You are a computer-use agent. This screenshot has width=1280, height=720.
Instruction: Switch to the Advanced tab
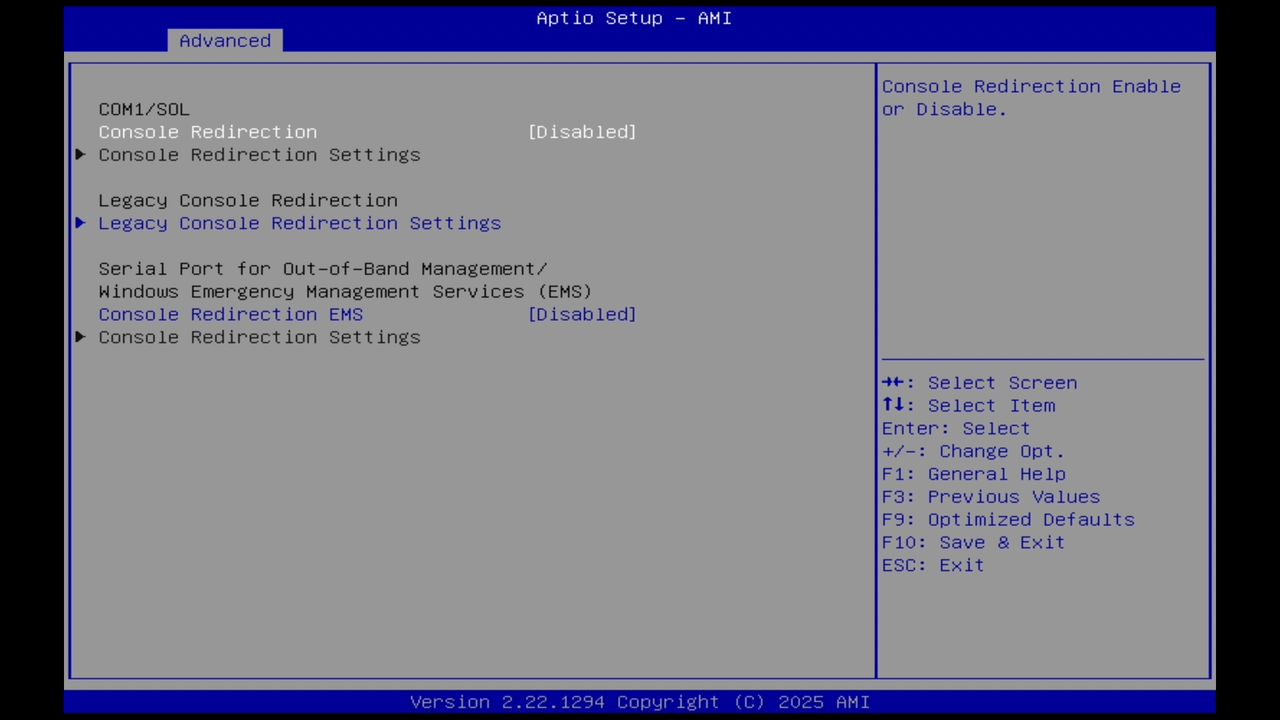pos(225,40)
